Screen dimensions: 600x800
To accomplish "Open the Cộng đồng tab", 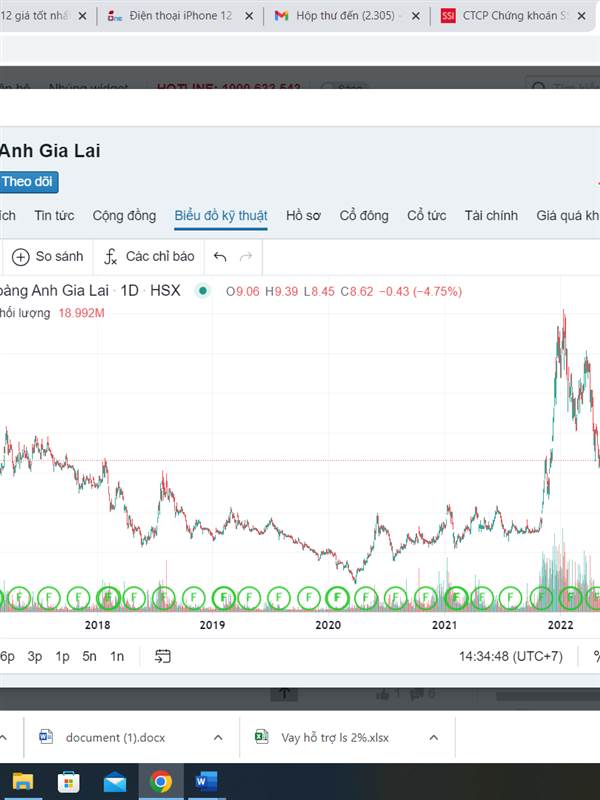I will [x=124, y=216].
